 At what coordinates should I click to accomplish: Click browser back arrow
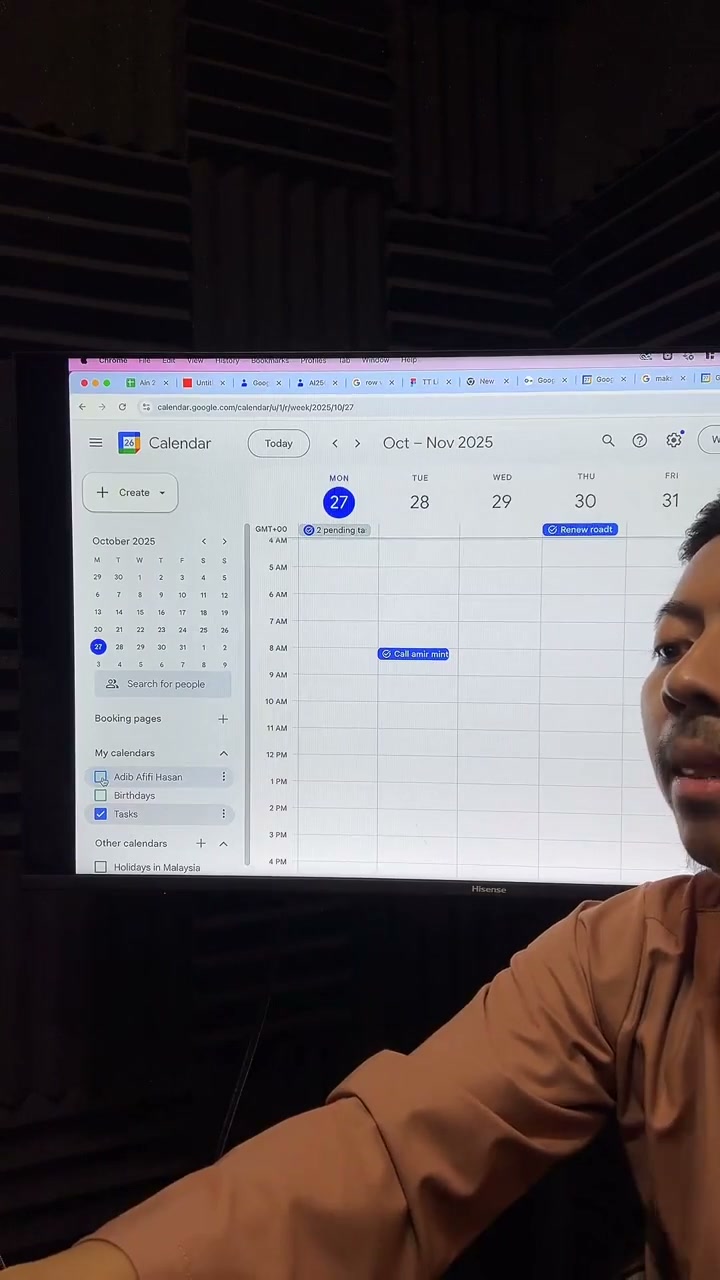click(x=82, y=407)
